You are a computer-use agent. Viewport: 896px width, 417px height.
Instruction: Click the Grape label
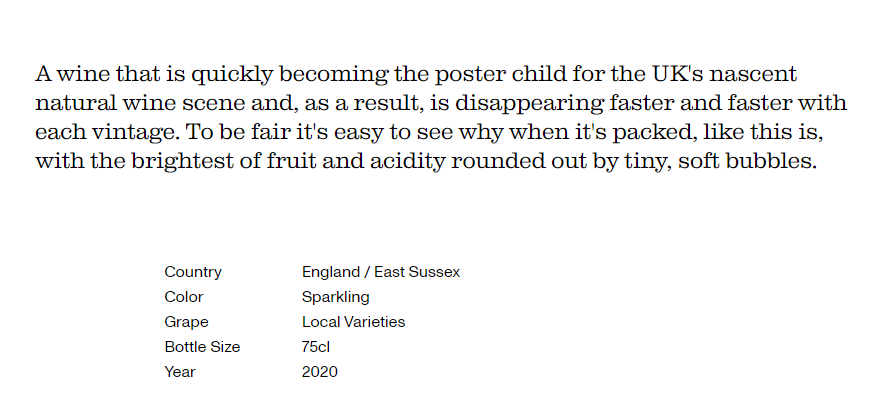[x=186, y=322]
